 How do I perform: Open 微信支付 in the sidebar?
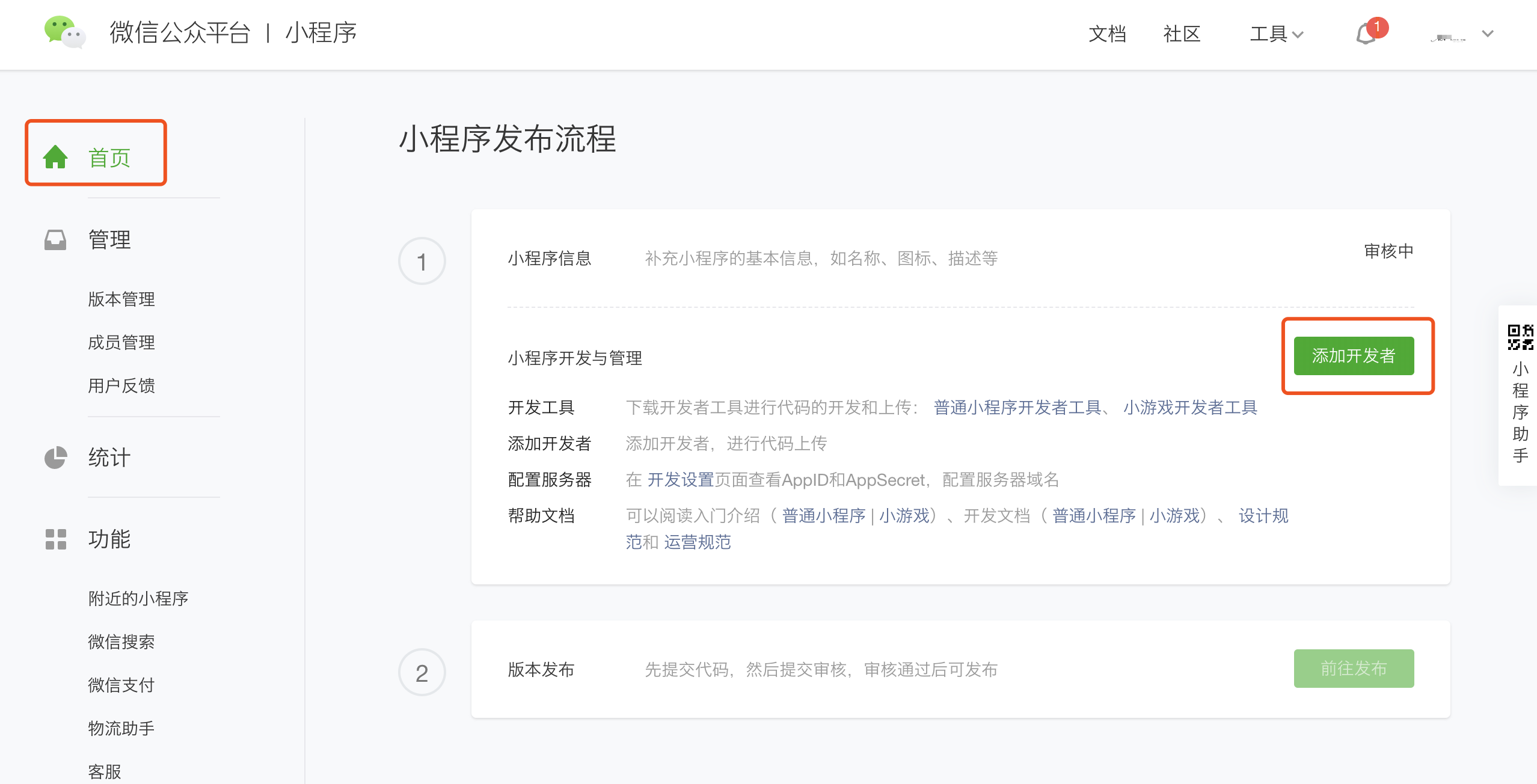pyautogui.click(x=121, y=685)
